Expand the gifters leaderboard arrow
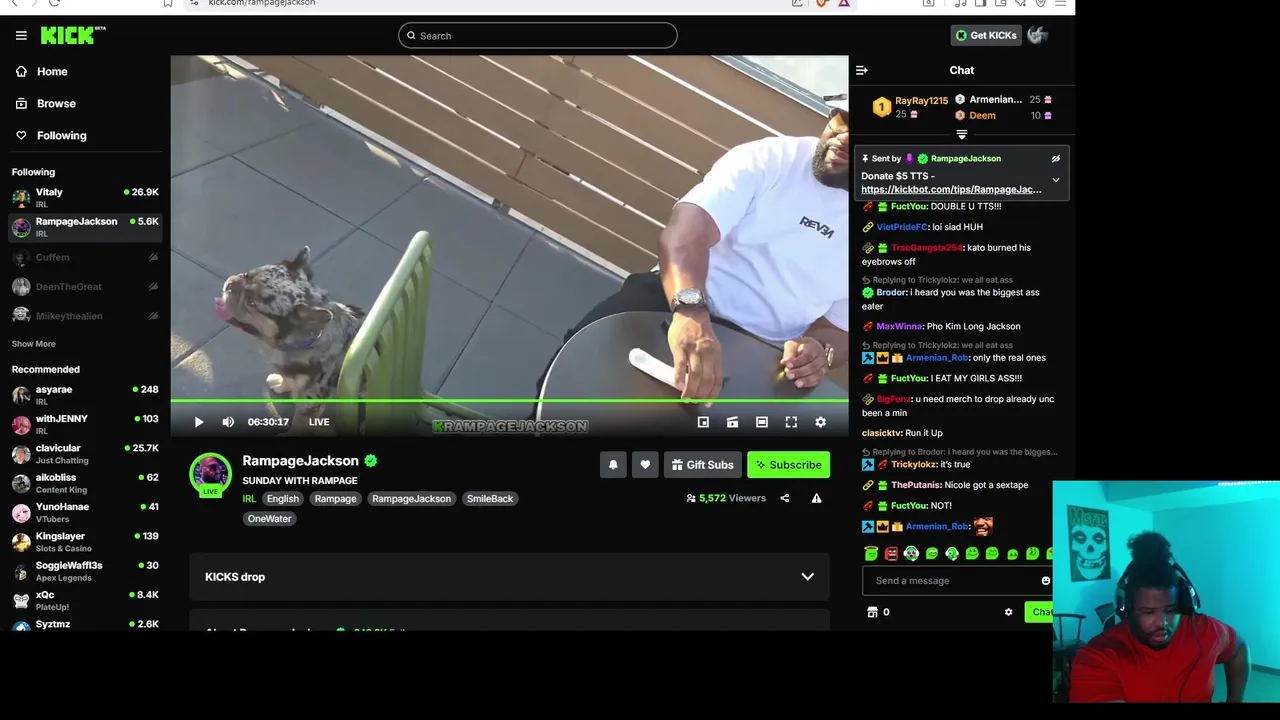 [x=962, y=134]
